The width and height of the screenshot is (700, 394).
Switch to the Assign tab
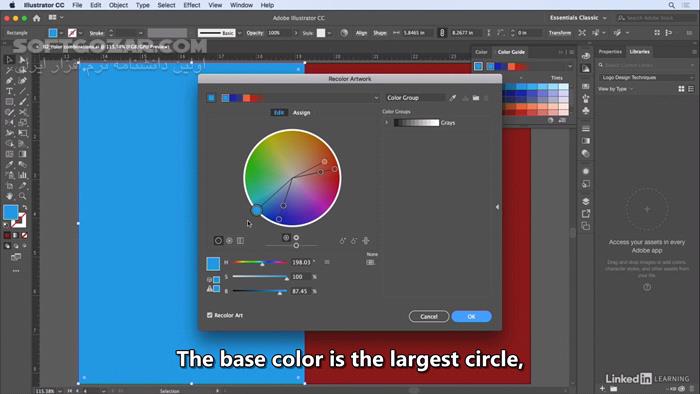pyautogui.click(x=301, y=113)
